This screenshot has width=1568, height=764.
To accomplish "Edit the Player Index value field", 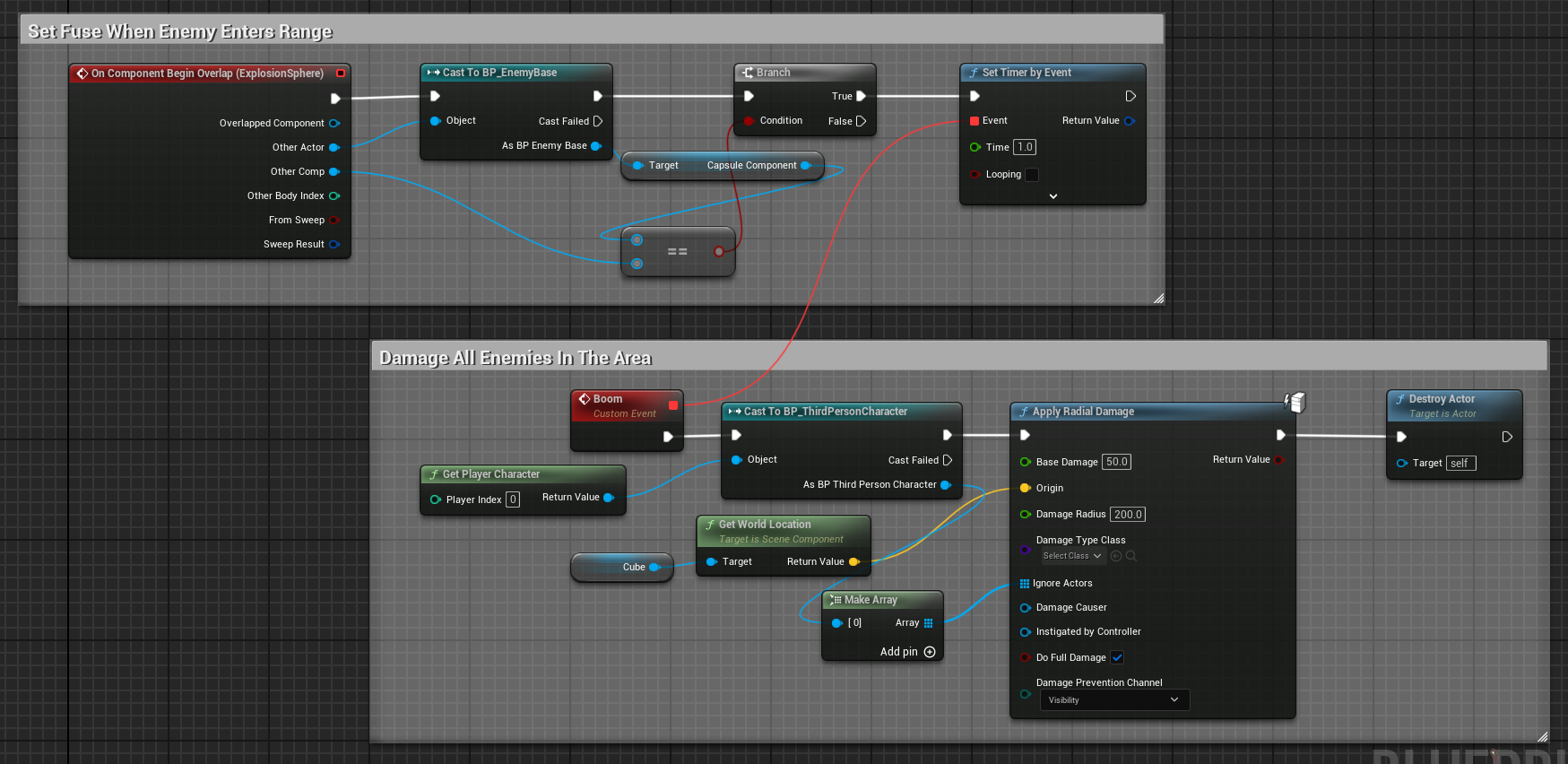I will [513, 499].
